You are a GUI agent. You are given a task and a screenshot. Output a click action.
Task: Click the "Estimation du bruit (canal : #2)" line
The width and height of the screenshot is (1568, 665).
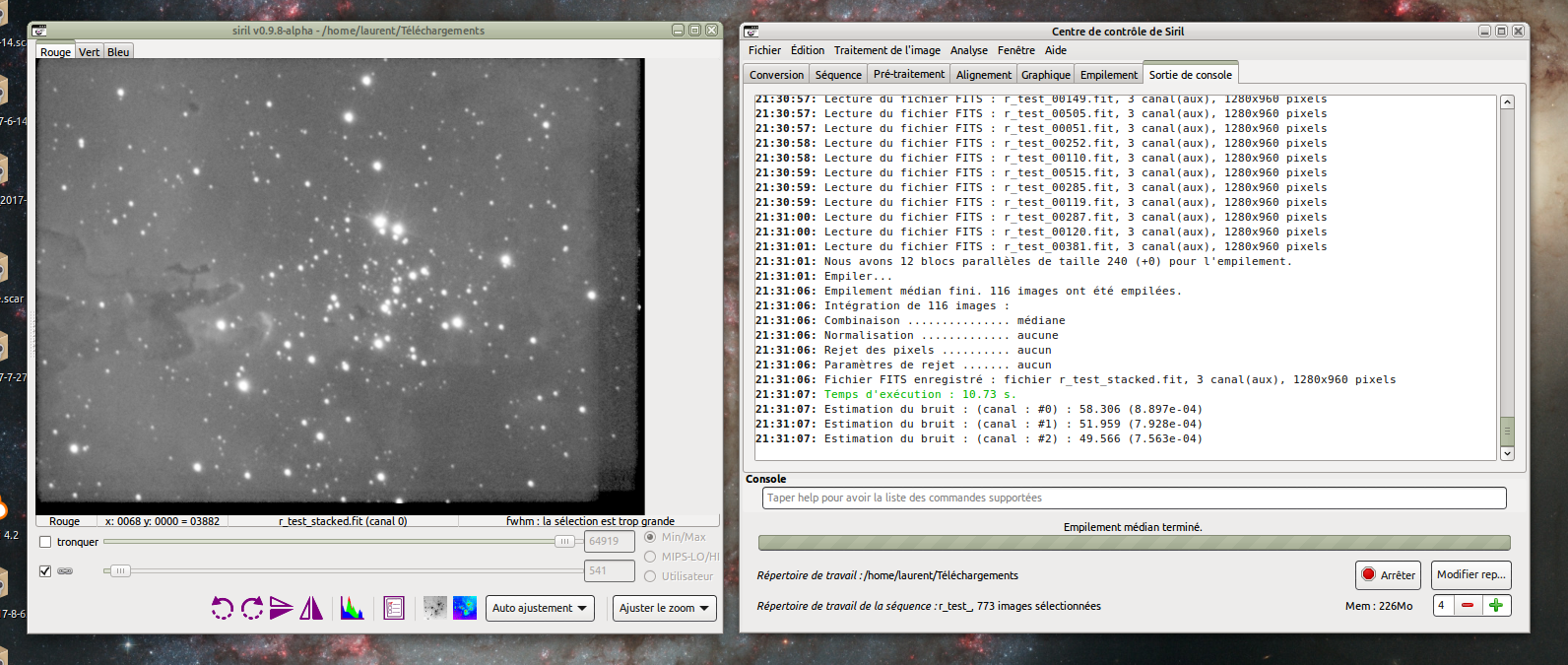tap(978, 438)
